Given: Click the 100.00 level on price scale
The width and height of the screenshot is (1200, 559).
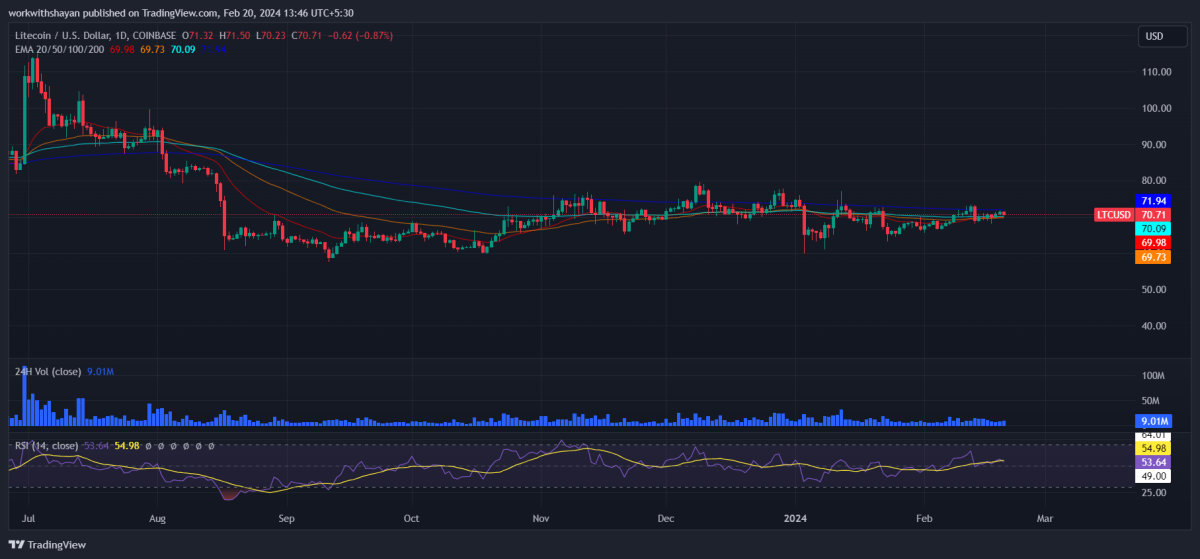Looking at the screenshot, I should pyautogui.click(x=1157, y=108).
